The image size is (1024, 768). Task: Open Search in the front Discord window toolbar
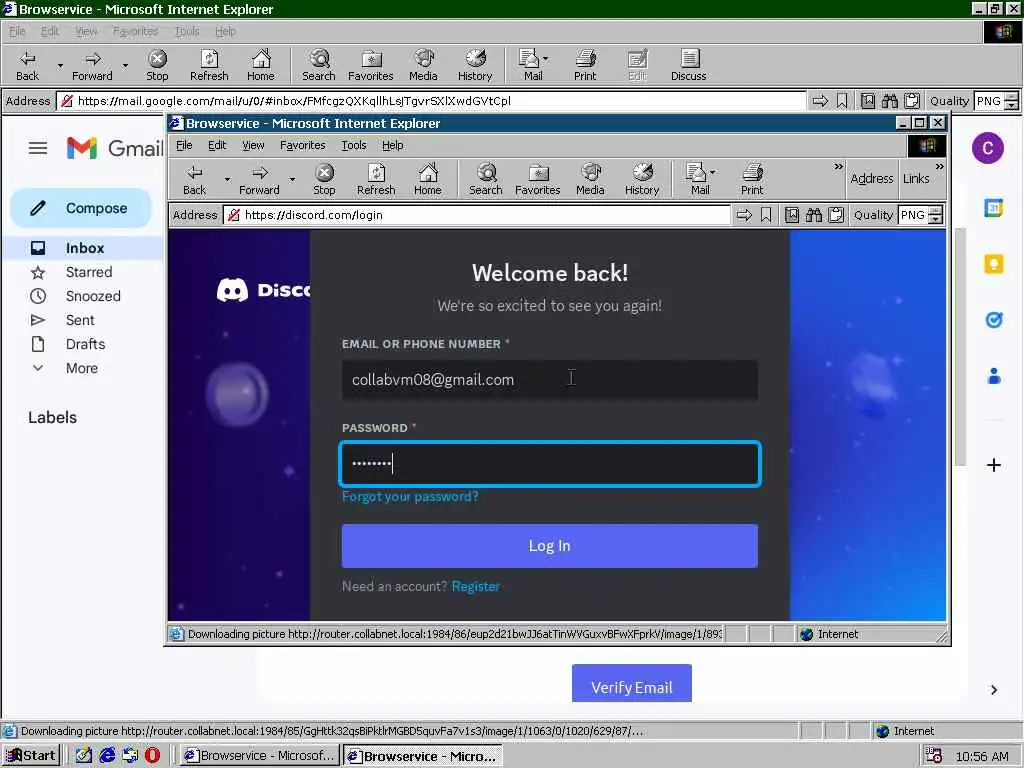486,180
